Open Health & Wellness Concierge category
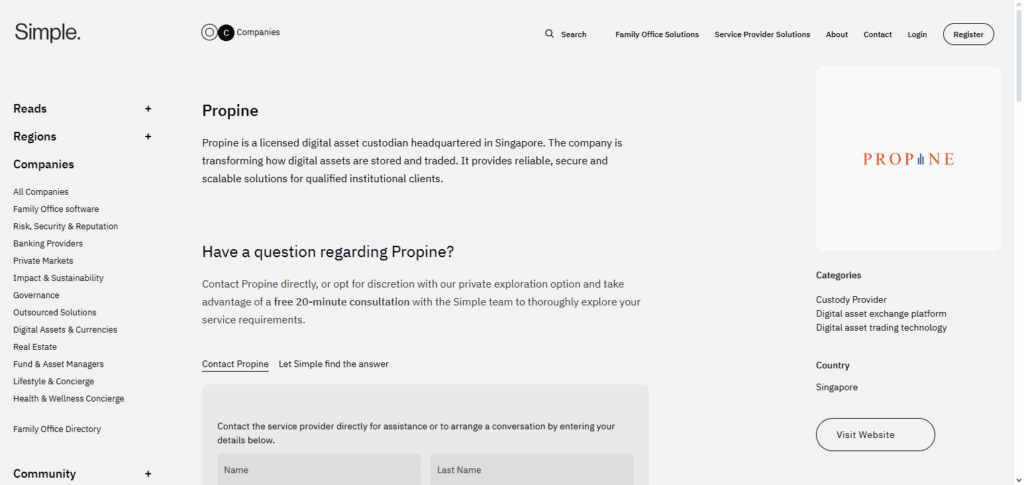Viewport: 1024px width, 485px height. (x=69, y=399)
